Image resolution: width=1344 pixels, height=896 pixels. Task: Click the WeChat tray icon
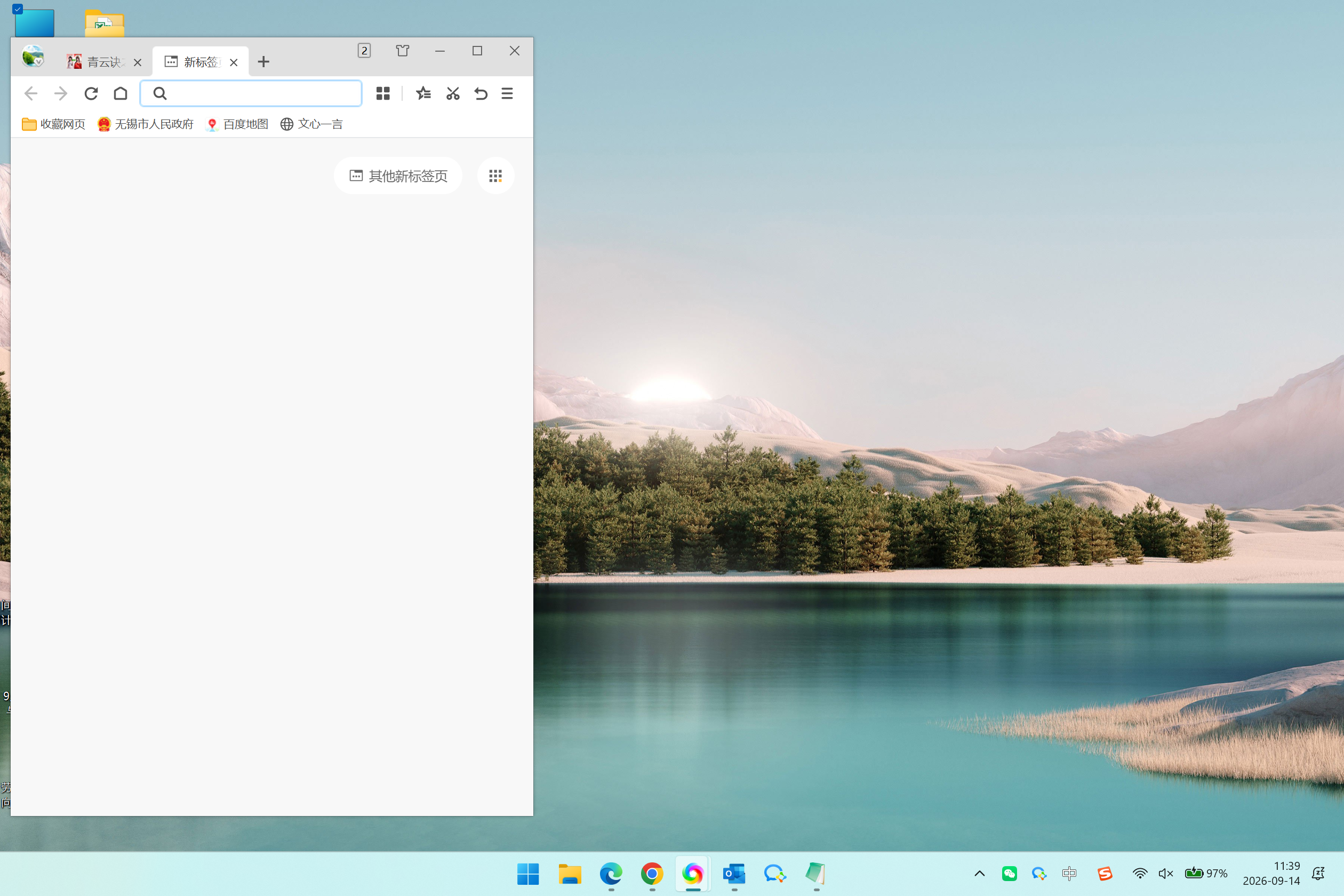click(1010, 873)
